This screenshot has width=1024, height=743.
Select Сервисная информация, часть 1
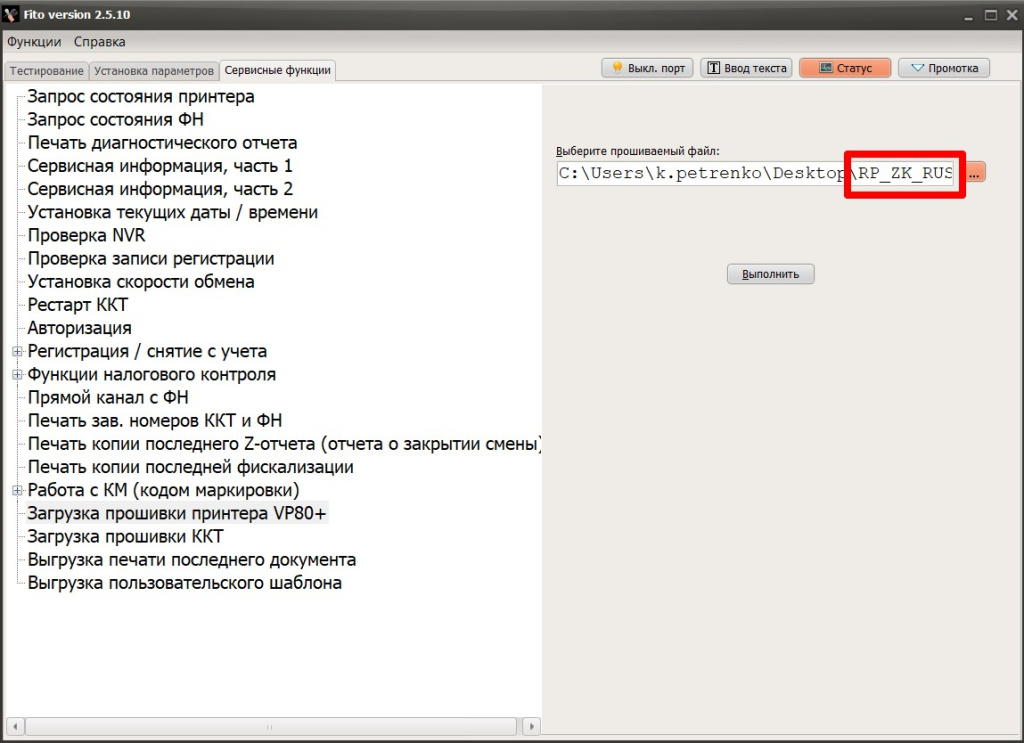coord(160,166)
